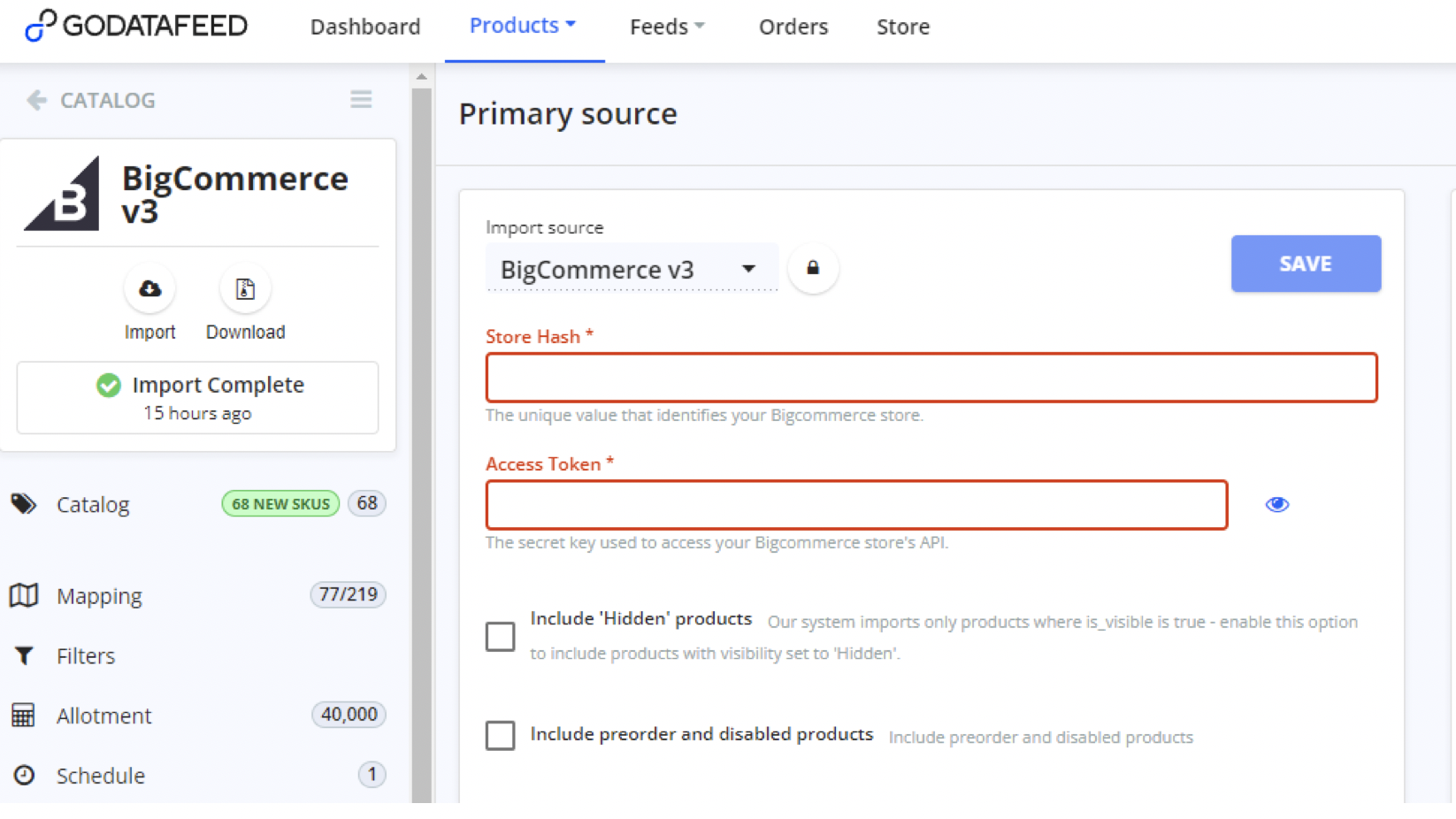Viewport: 1456px width, 819px height.
Task: Toggle Access Token visibility with eye icon
Action: click(x=1276, y=504)
